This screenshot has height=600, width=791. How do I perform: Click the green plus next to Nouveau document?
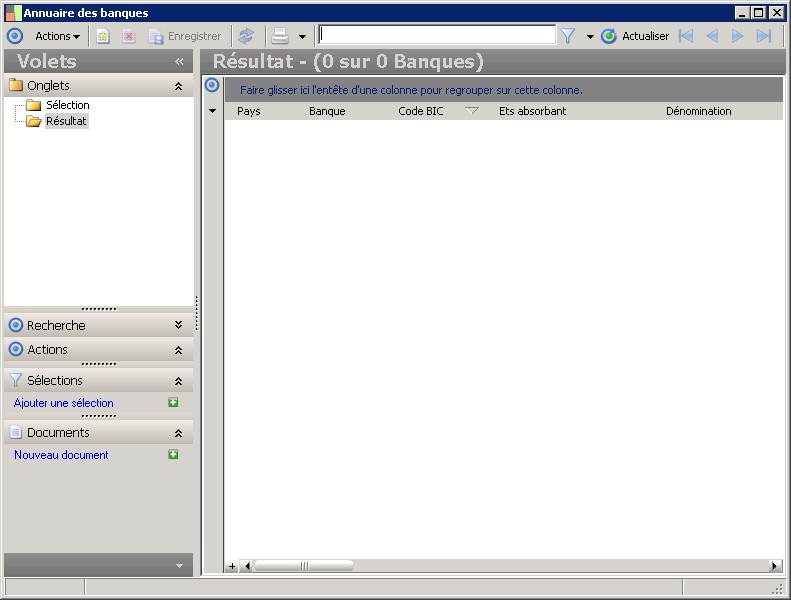pyautogui.click(x=173, y=454)
